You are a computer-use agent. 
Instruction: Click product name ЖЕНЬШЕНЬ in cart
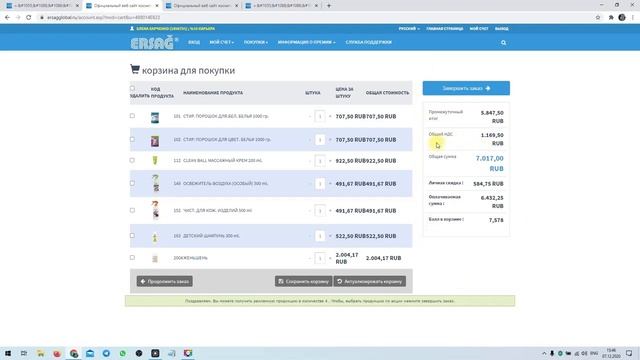pos(194,258)
